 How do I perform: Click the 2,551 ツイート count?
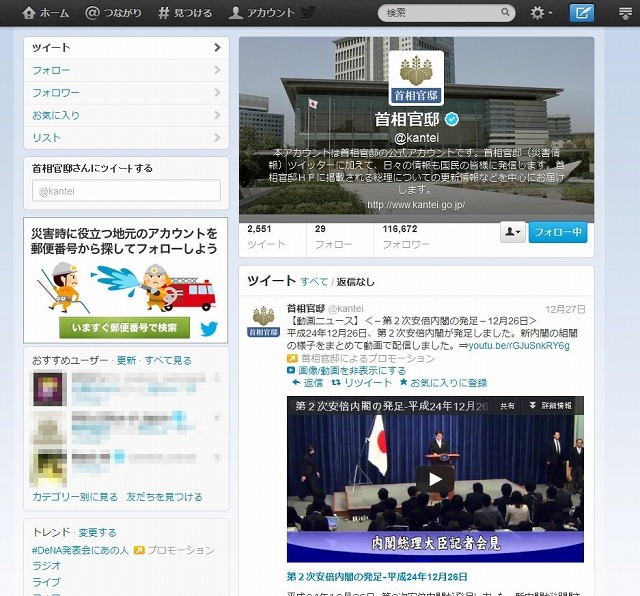point(267,237)
